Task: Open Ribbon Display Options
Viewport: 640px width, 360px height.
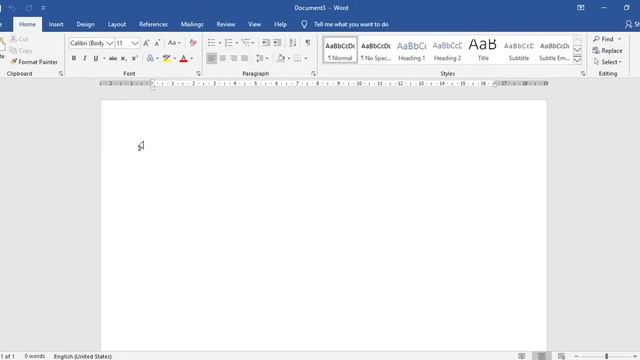Action: click(580, 8)
